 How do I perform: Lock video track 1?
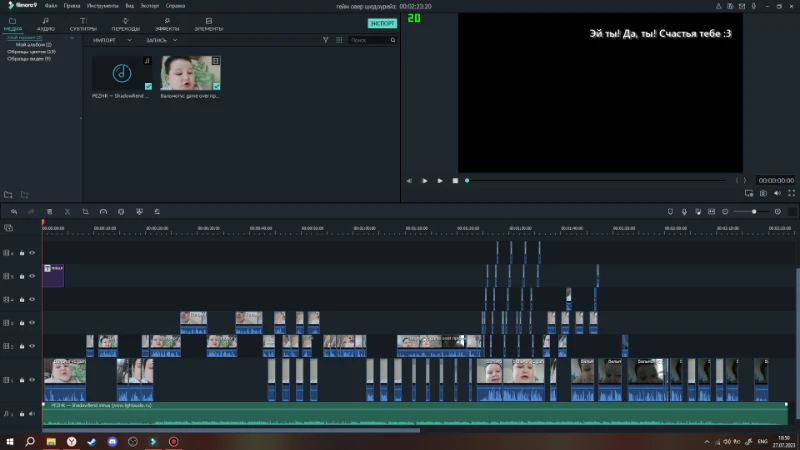(x=22, y=380)
